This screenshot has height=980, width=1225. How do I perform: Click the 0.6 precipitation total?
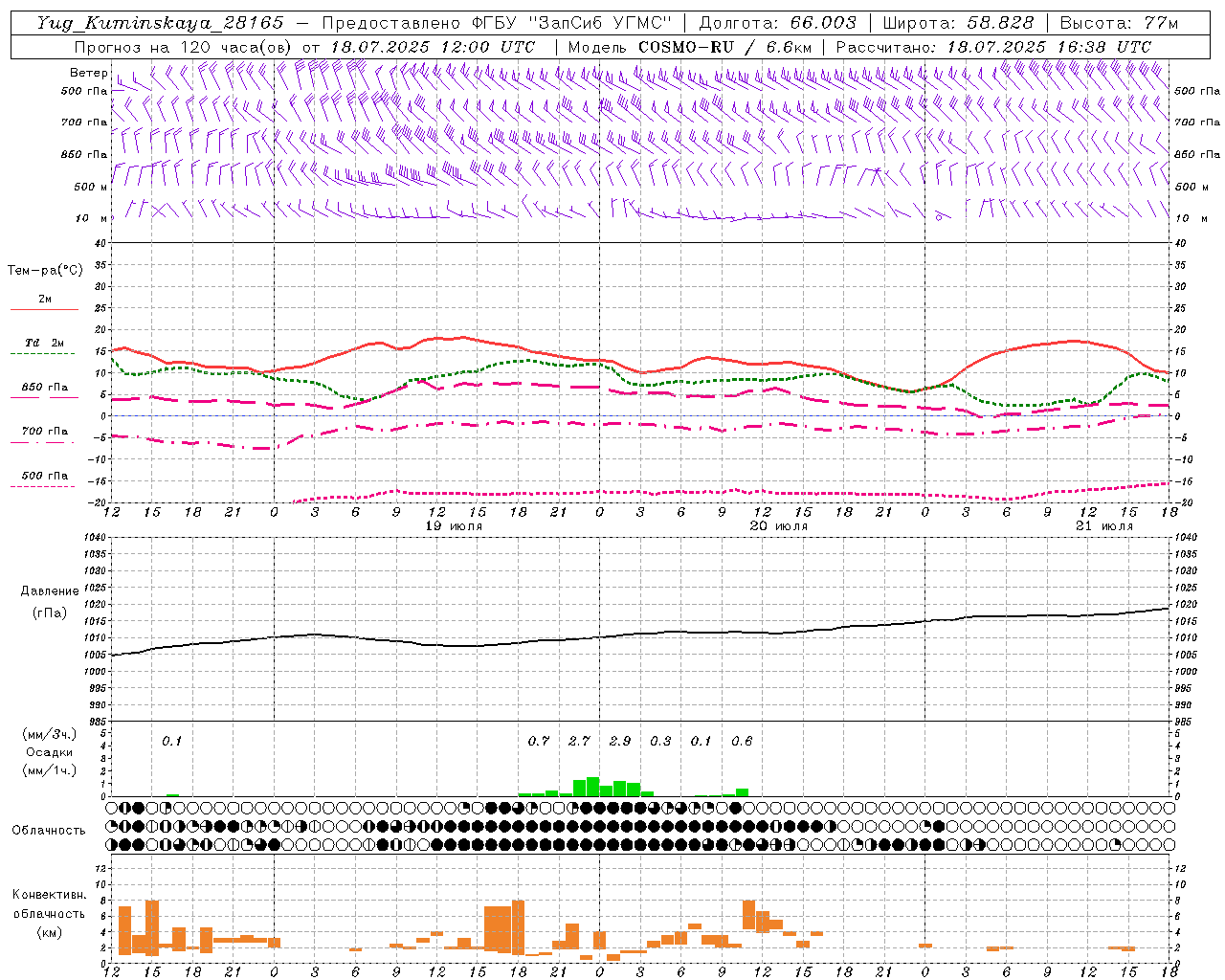(x=742, y=741)
